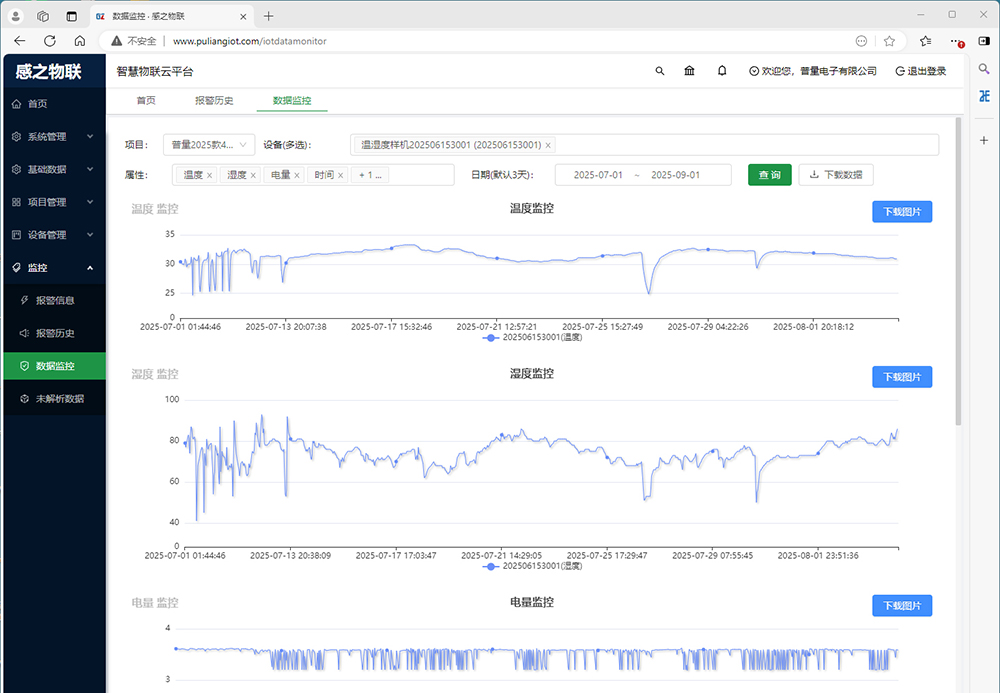Viewport: 1000px width, 693px height.
Task: Expand the 设备管理 sidebar menu
Action: (53, 235)
